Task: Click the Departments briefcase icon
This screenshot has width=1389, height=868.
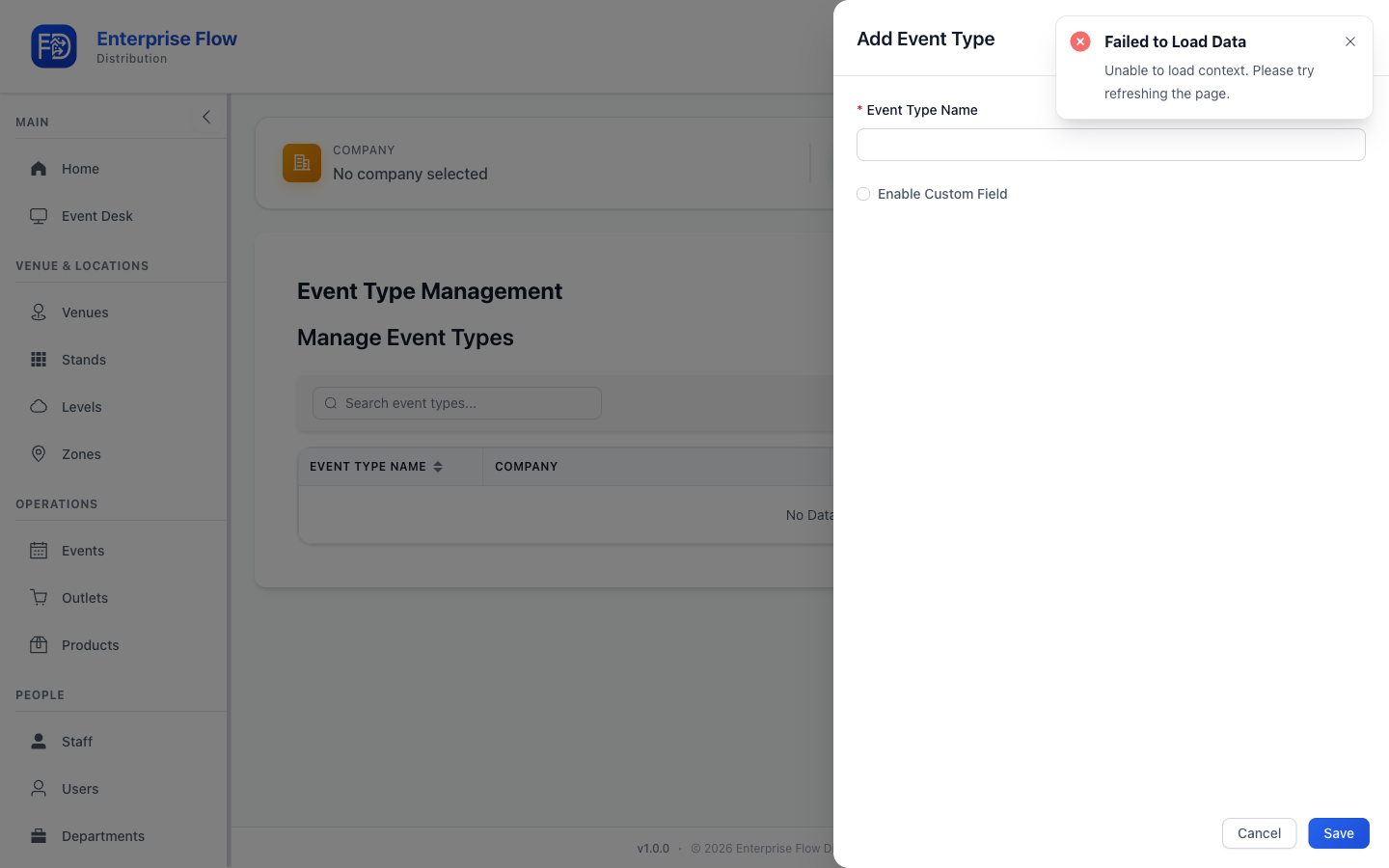Action: (39, 836)
